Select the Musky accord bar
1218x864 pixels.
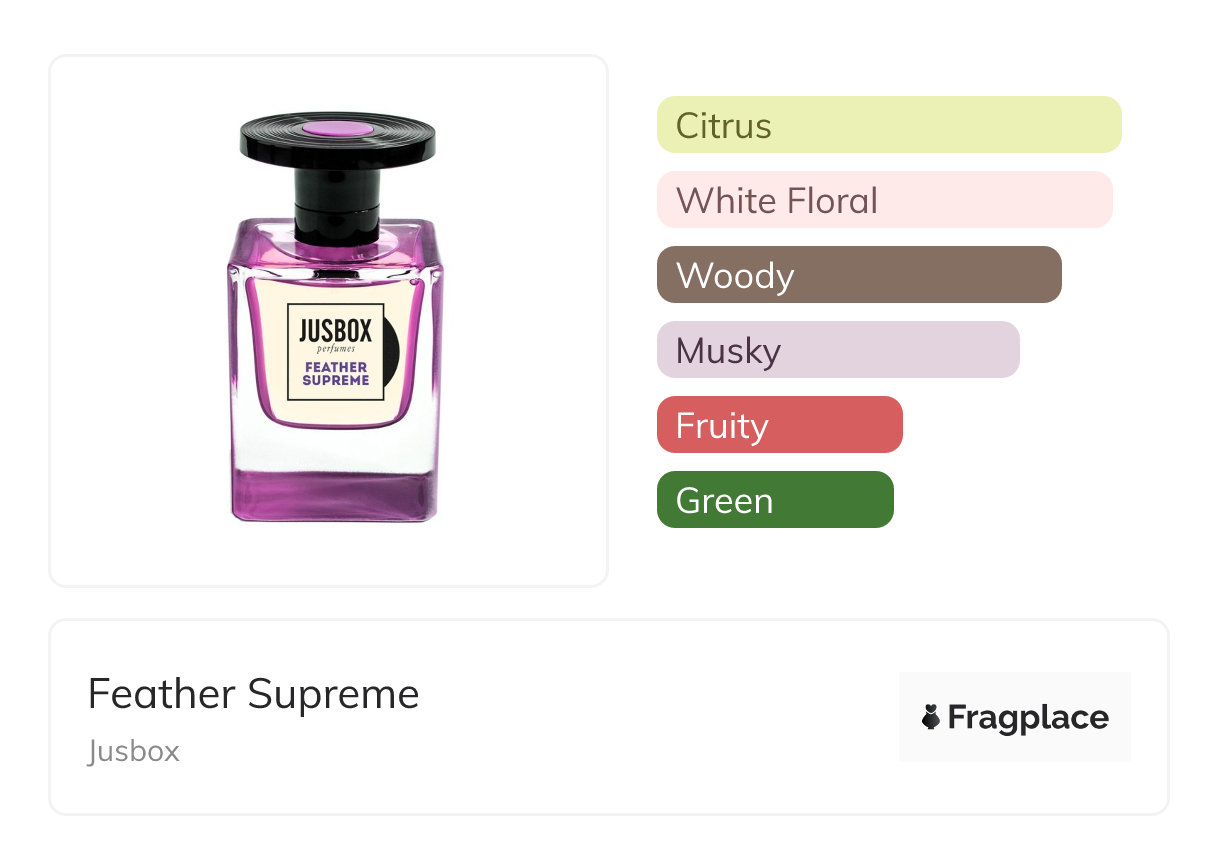click(x=837, y=350)
